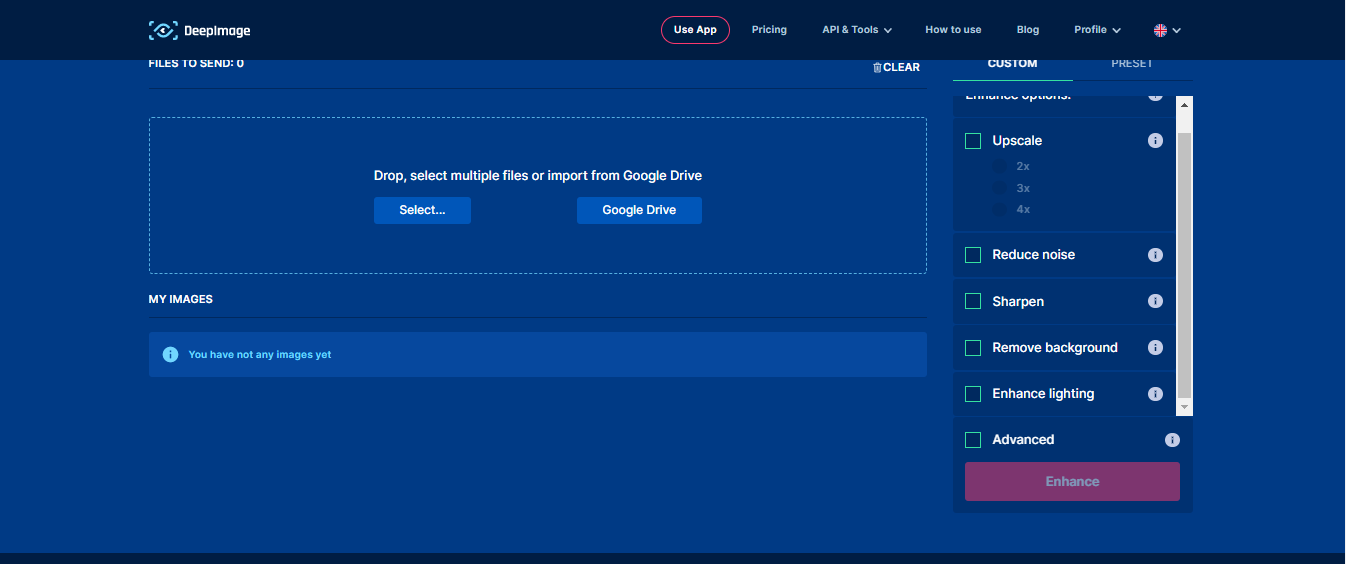
Task: Open How to use page
Action: point(953,30)
